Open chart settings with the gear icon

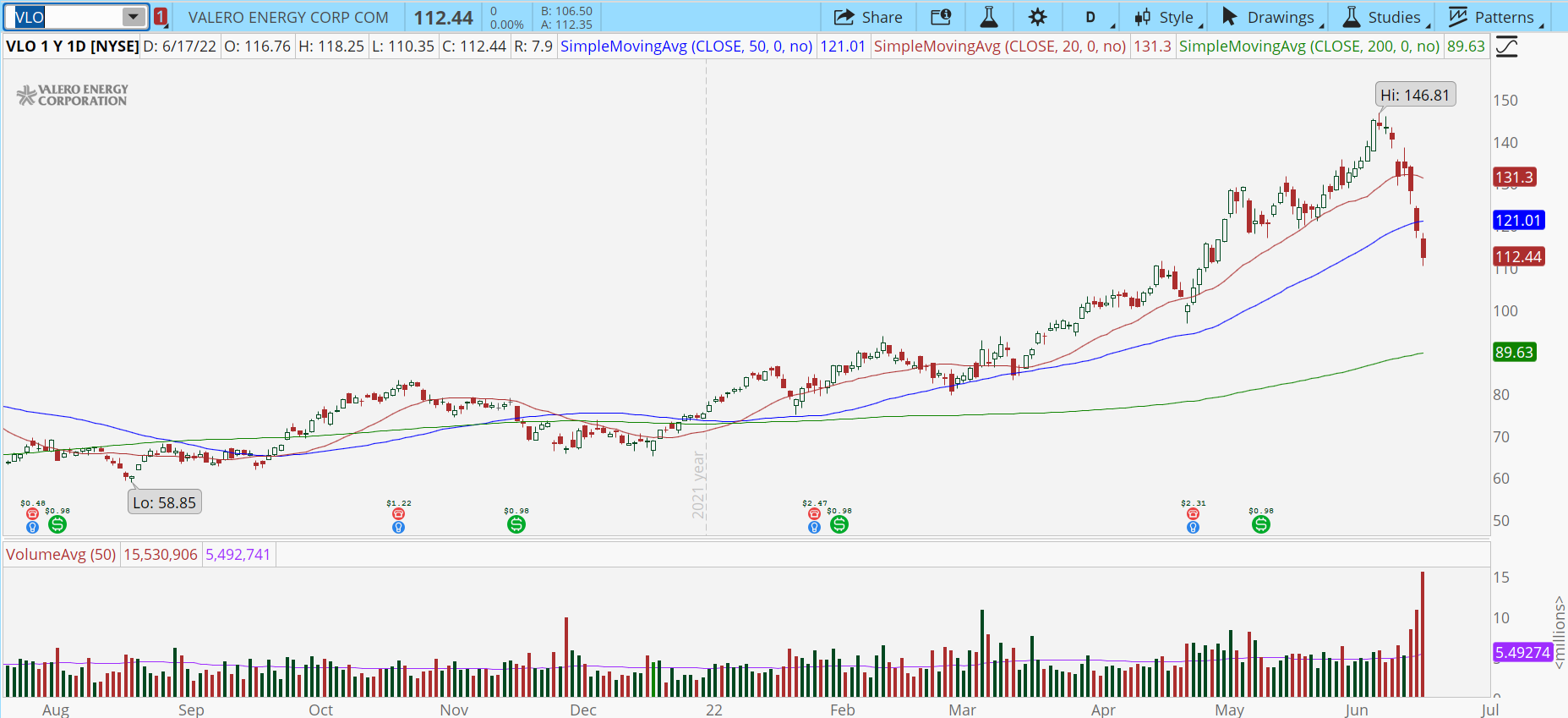click(x=1038, y=17)
